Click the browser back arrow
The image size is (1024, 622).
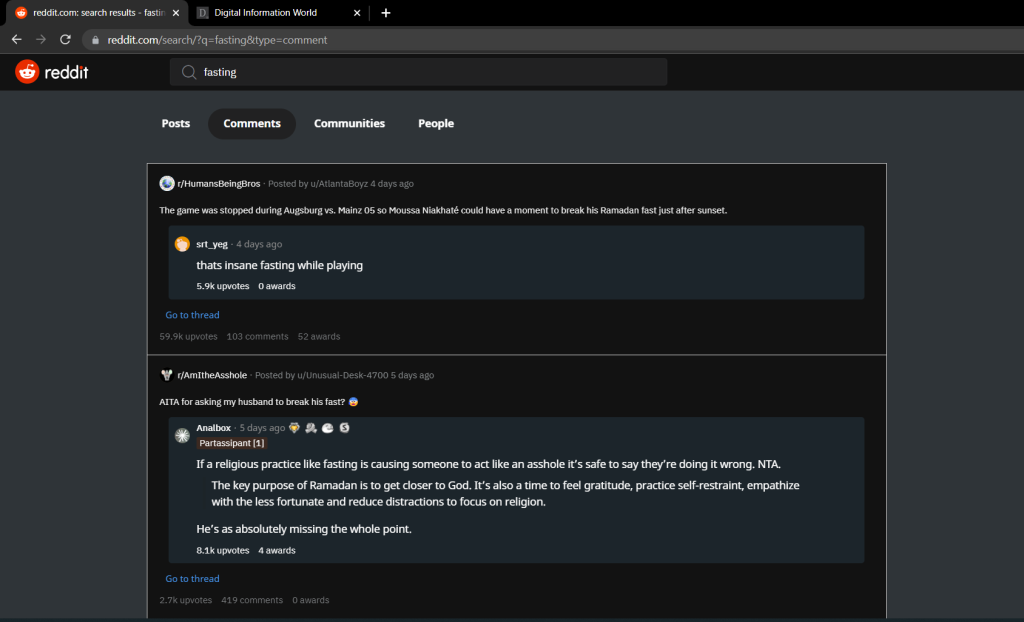16,40
